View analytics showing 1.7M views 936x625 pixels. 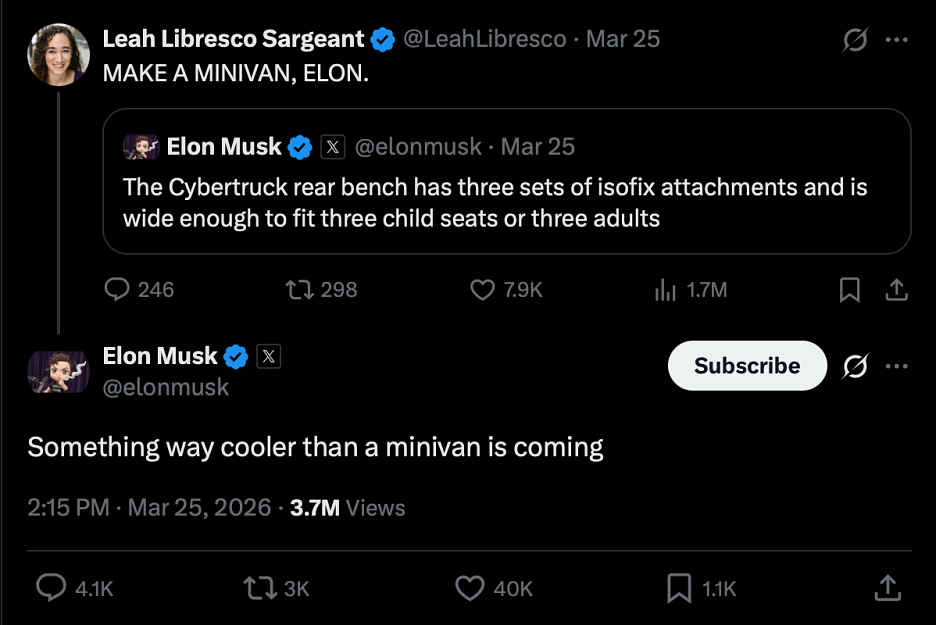click(665, 290)
